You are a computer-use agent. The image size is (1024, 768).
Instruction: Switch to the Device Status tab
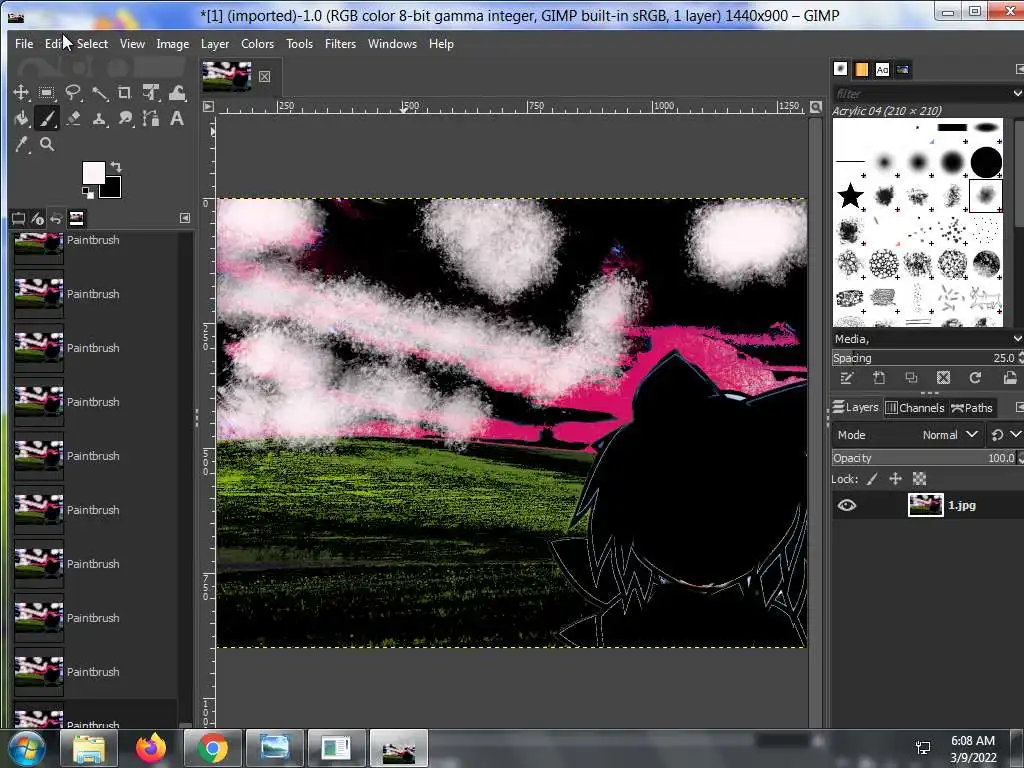(37, 218)
